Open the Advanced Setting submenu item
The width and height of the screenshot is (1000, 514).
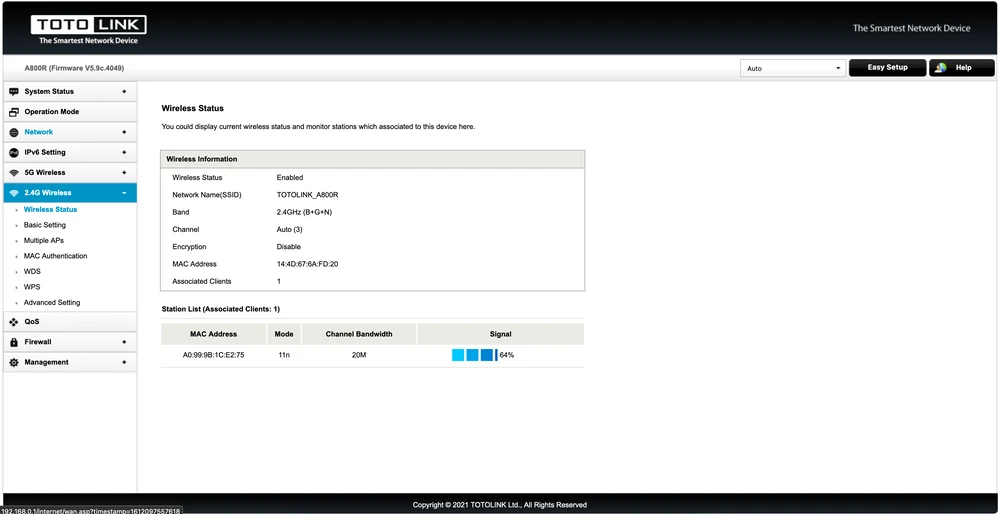click(x=52, y=302)
